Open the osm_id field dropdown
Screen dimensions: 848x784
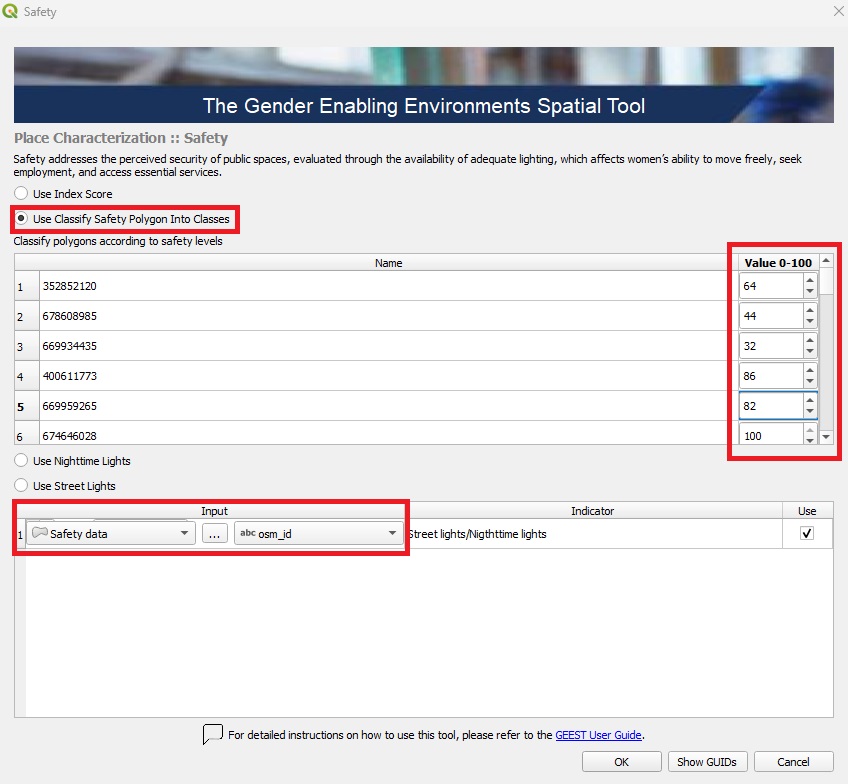coord(319,533)
